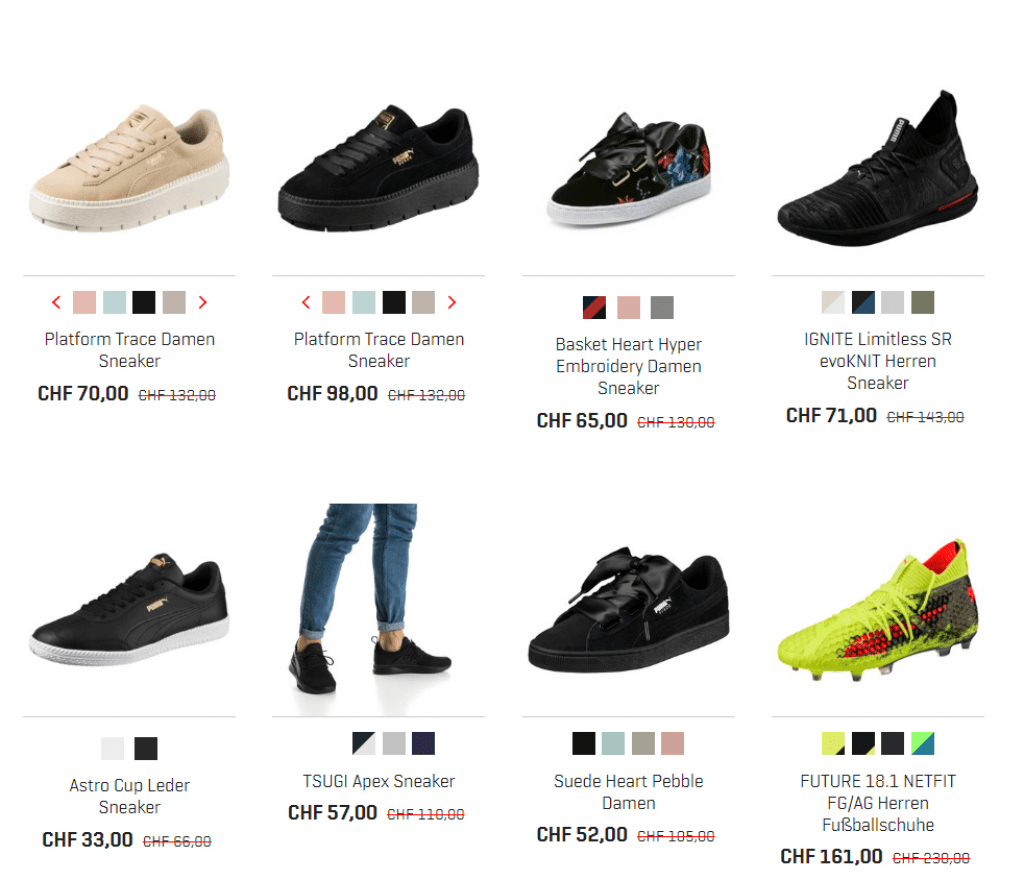Open the IGNITE Limitless SR evoKNIT Herren Sneaker link
The height and width of the screenshot is (880, 1024).
(878, 361)
